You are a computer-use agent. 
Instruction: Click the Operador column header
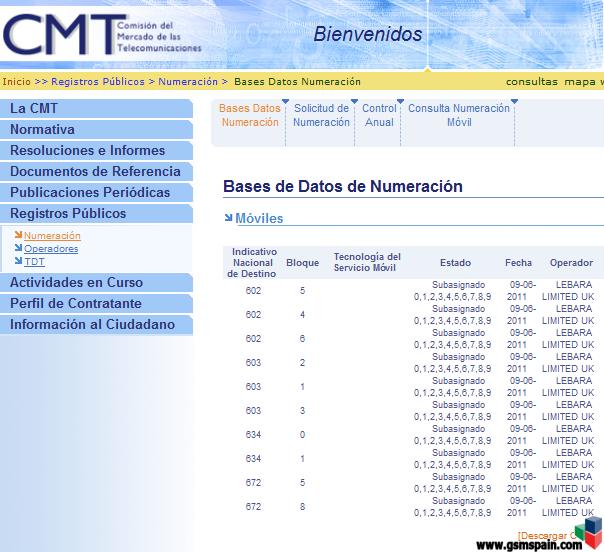click(571, 263)
